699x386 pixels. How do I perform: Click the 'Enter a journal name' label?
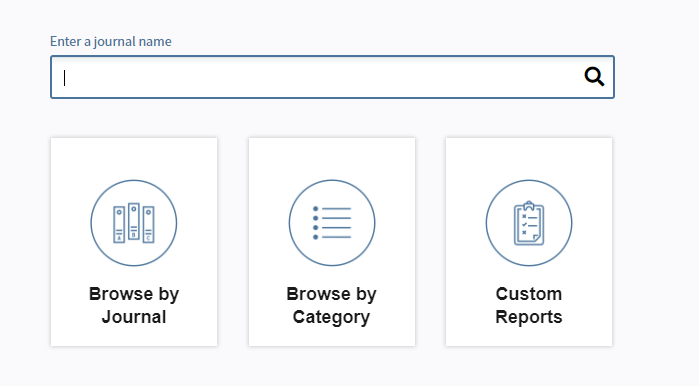(x=111, y=41)
